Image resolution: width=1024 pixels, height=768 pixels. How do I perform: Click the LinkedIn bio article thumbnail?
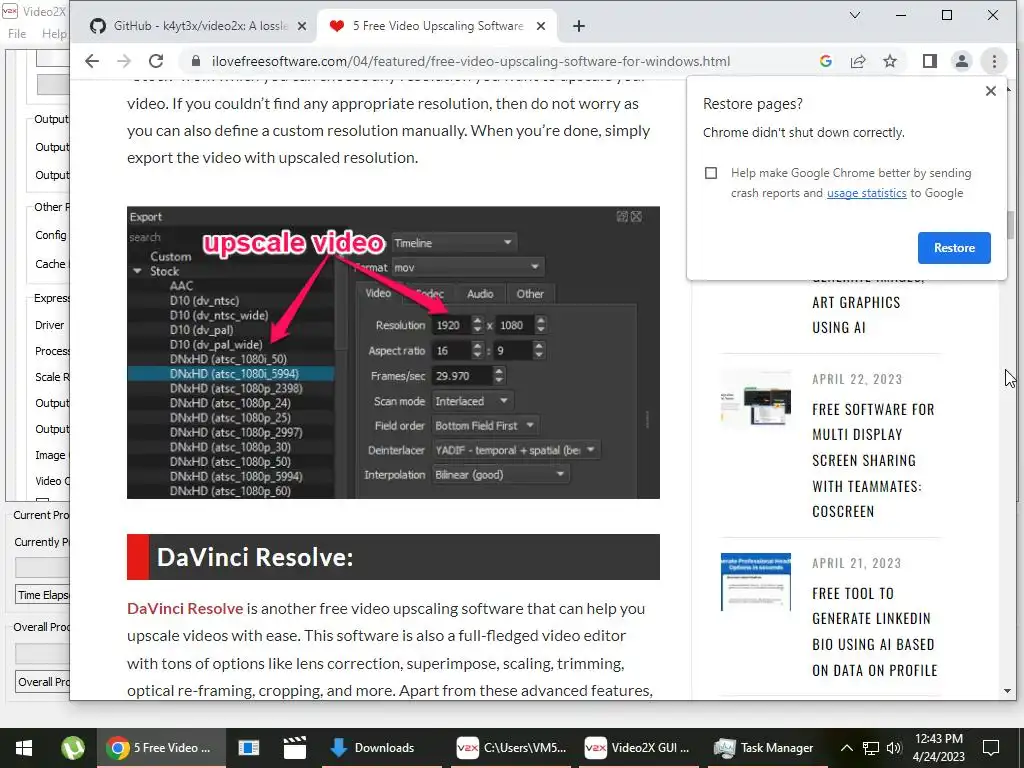pyautogui.click(x=756, y=582)
